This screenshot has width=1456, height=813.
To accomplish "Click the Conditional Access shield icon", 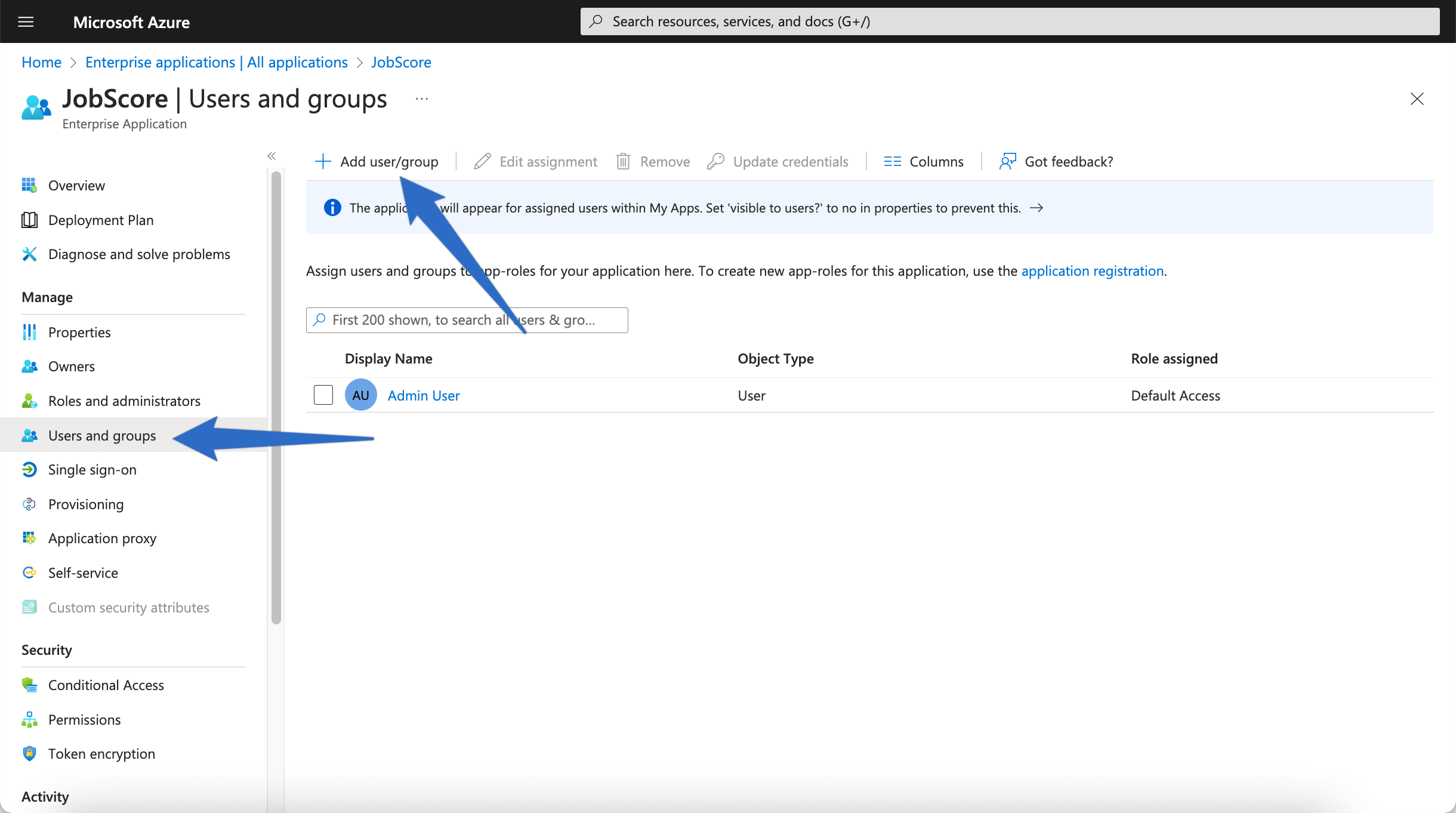I will pos(29,685).
